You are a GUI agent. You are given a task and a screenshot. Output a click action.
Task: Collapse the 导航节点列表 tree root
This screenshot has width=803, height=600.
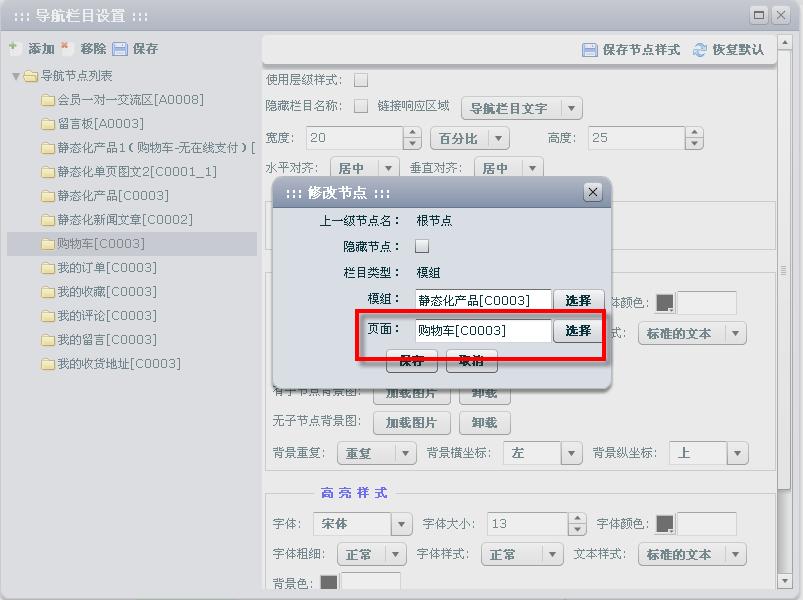(16, 76)
